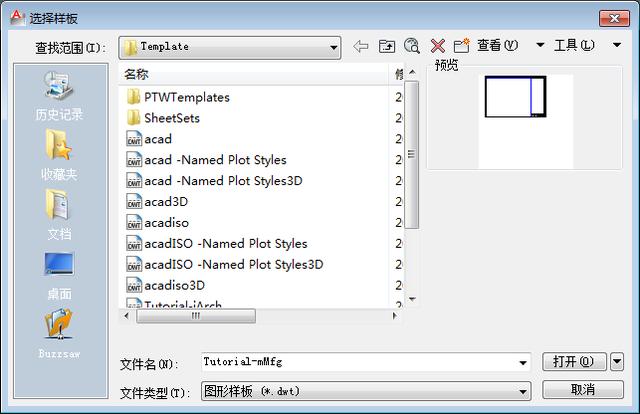Click the DWT icon of acad3D
This screenshot has height=414, width=640.
[134, 202]
